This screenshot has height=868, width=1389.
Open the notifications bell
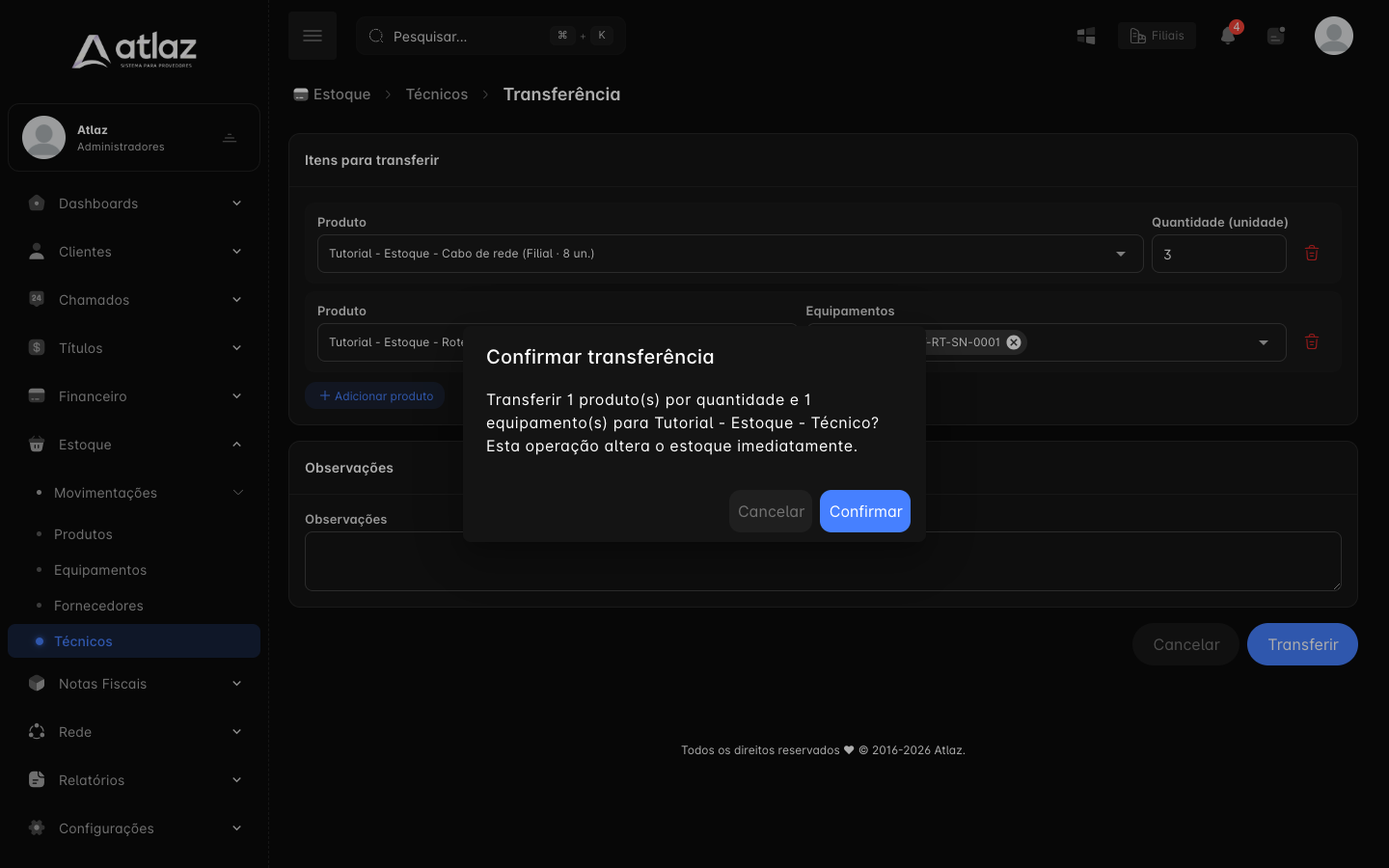(x=1228, y=36)
